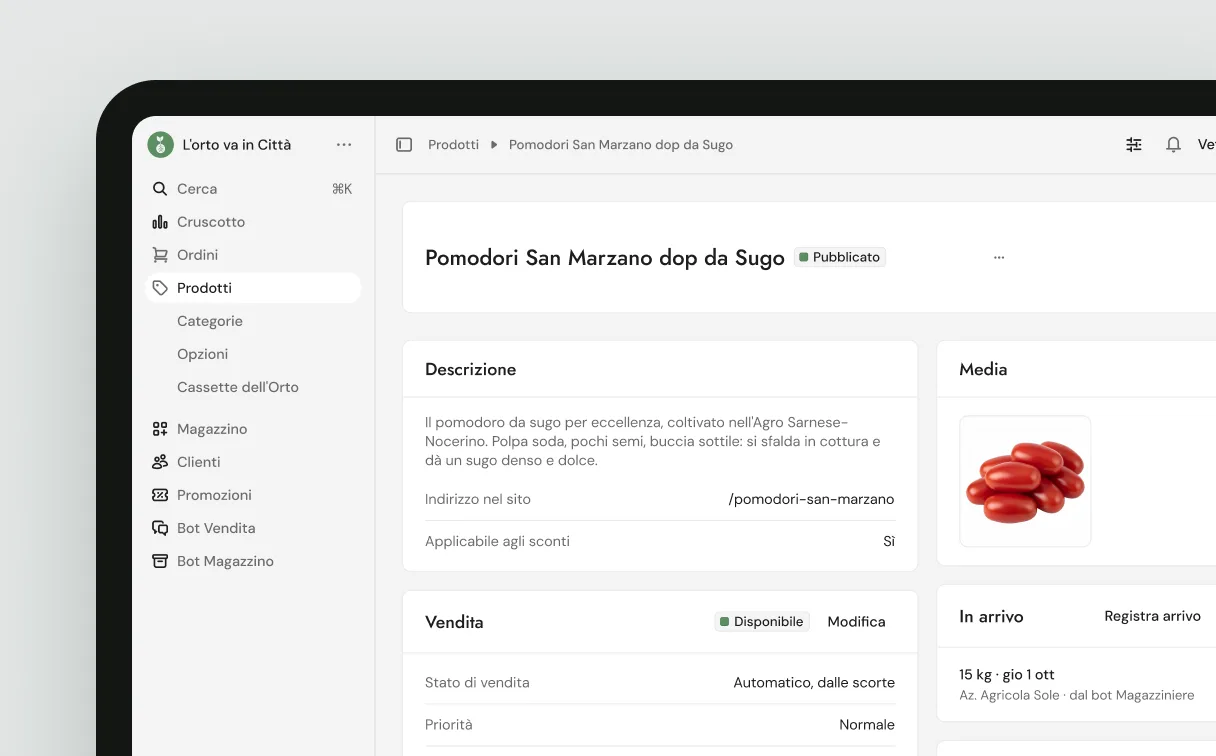Click the Sì value for sconti
The image size is (1216, 756).
tap(889, 541)
